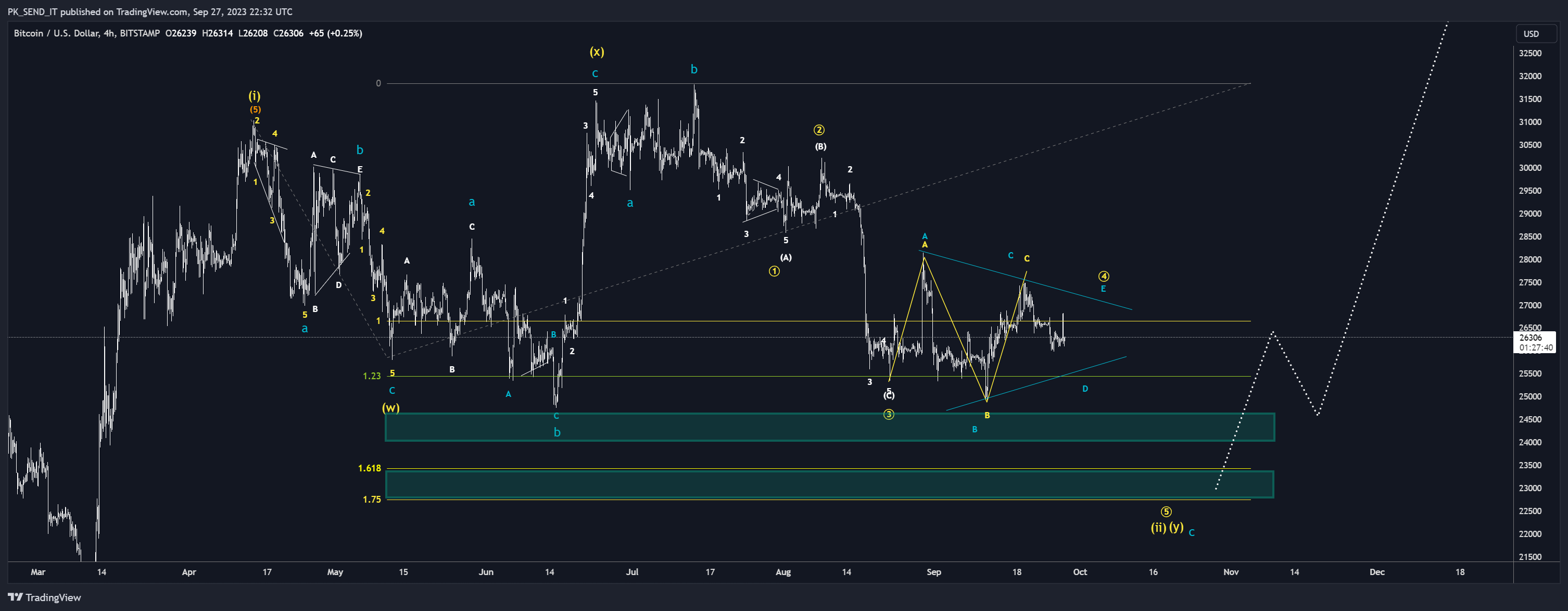Screen dimensions: 1568x611
Task: Click the +65 (+0.25%) change value
Action: [x=335, y=33]
